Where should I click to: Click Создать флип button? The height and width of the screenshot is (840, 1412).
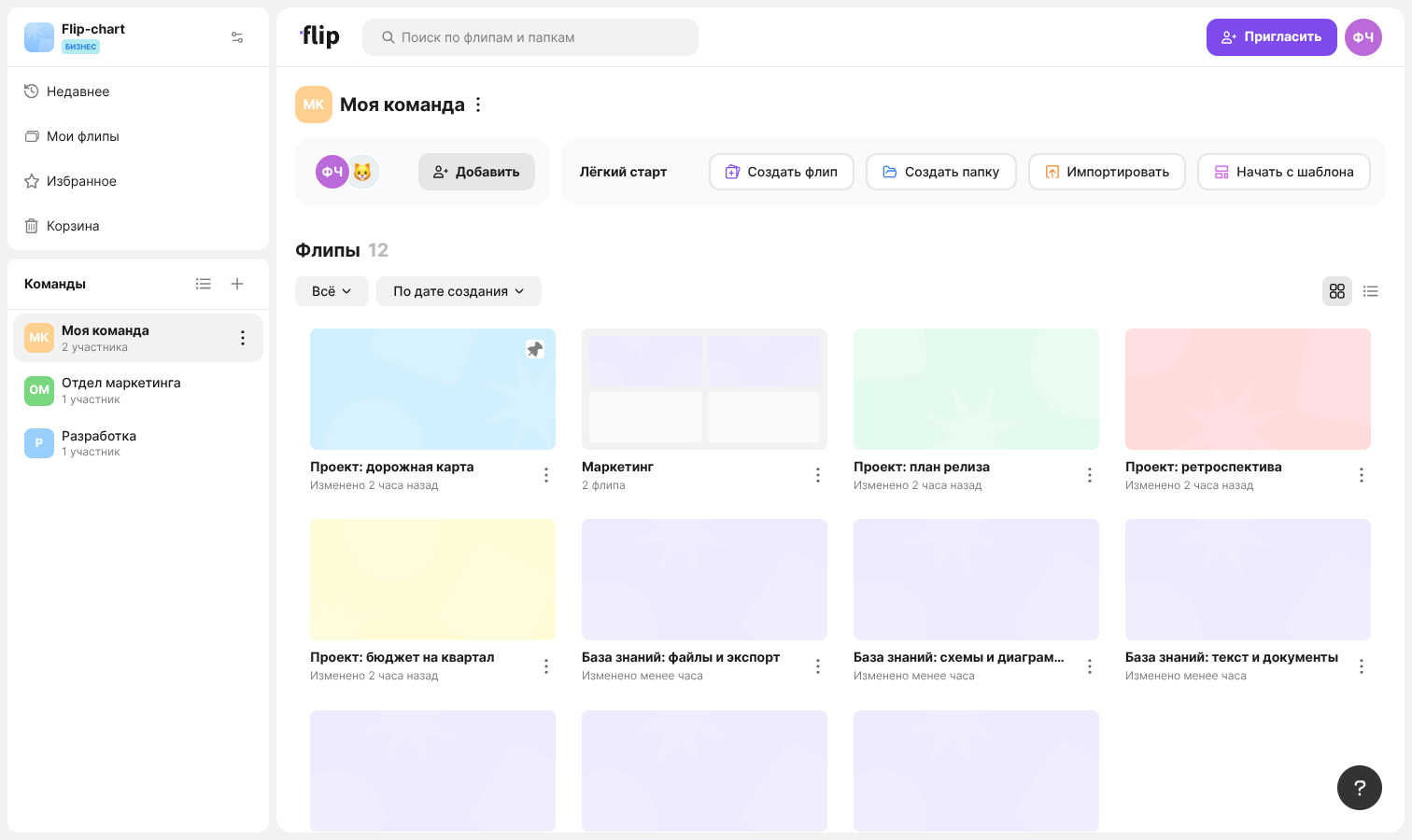coord(782,172)
